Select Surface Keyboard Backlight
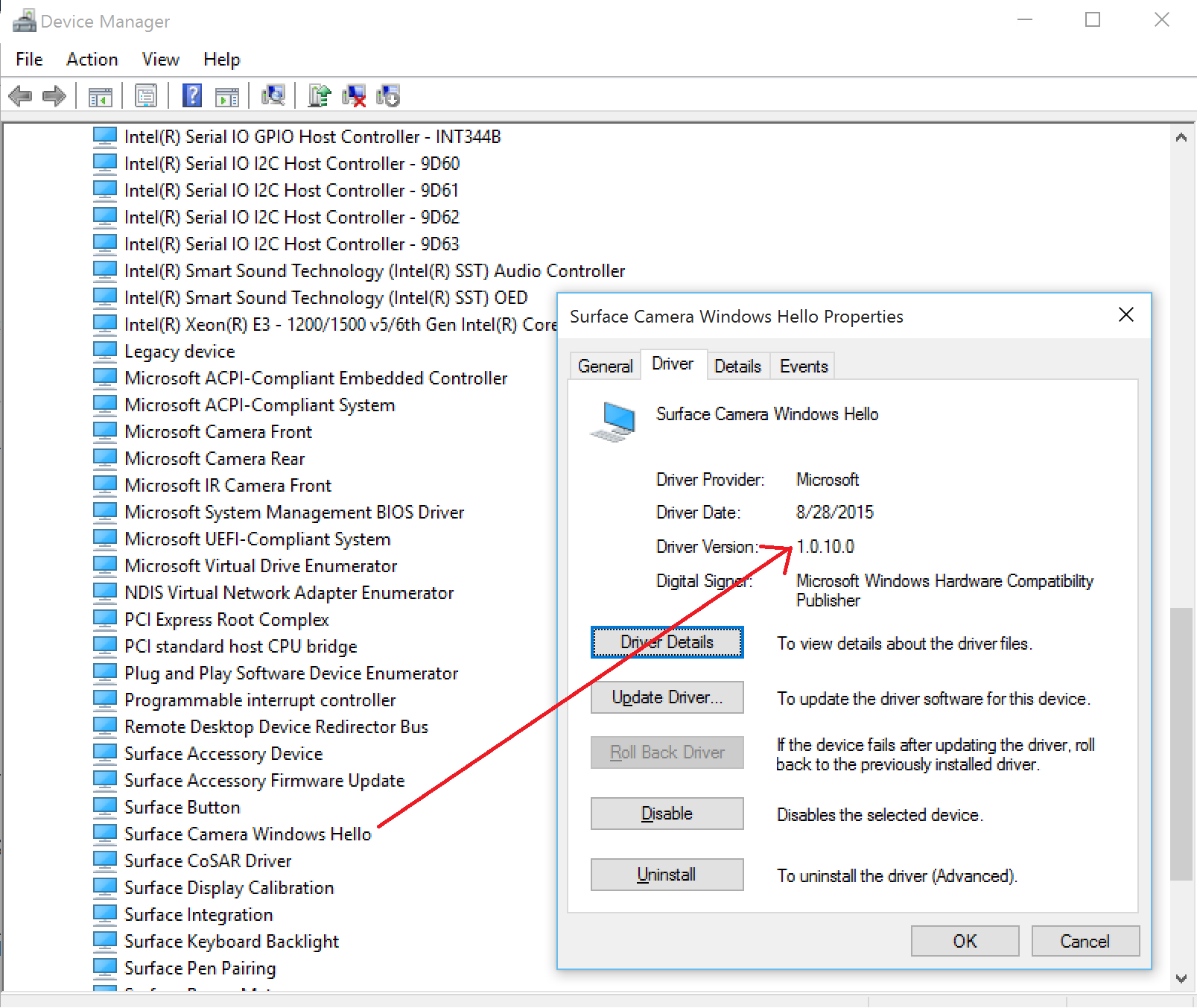This screenshot has width=1197, height=1008. click(232, 941)
